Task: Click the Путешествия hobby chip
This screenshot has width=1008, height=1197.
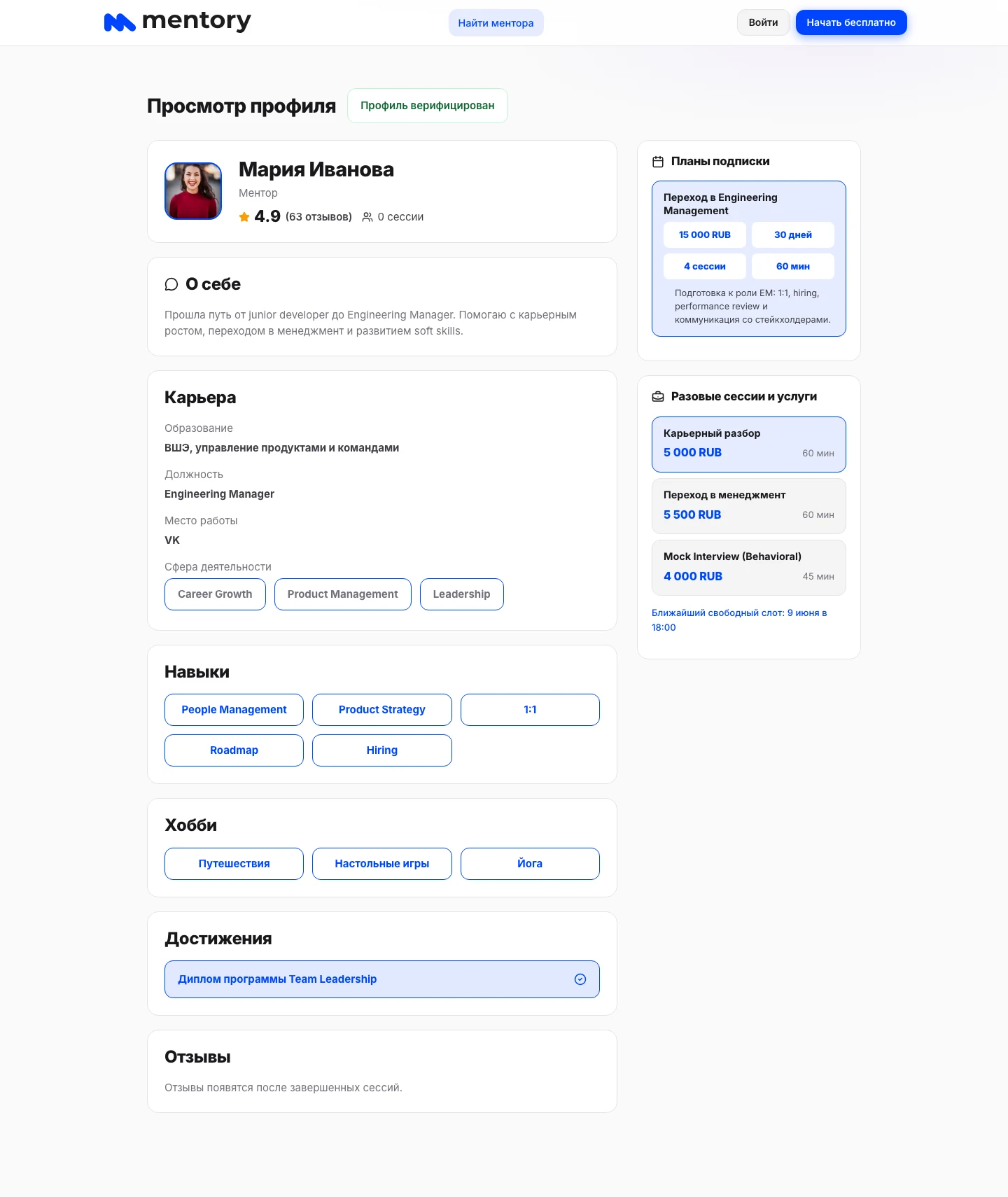Action: click(x=234, y=864)
